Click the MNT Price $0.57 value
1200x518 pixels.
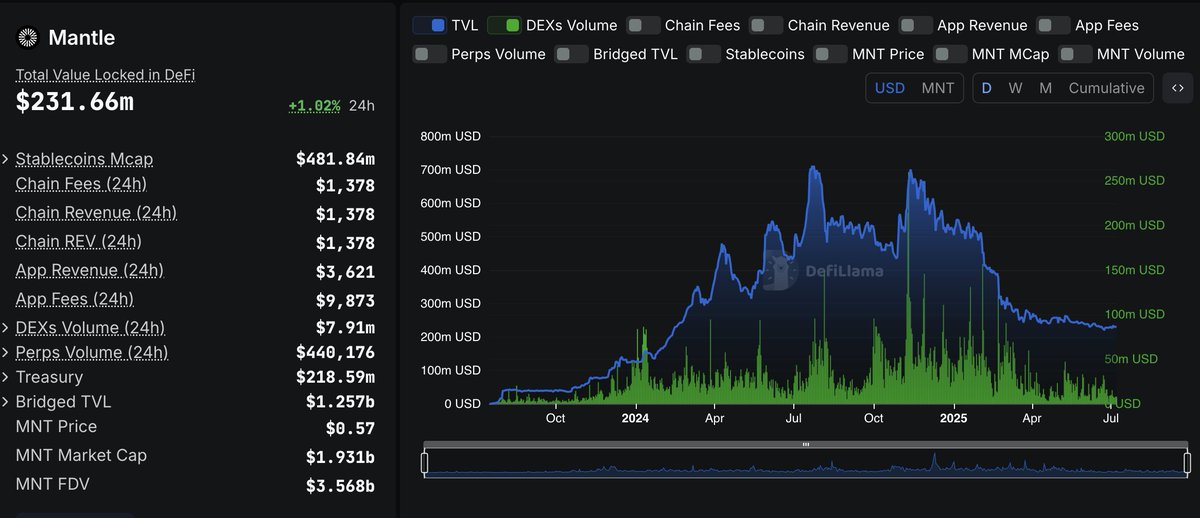pos(350,428)
